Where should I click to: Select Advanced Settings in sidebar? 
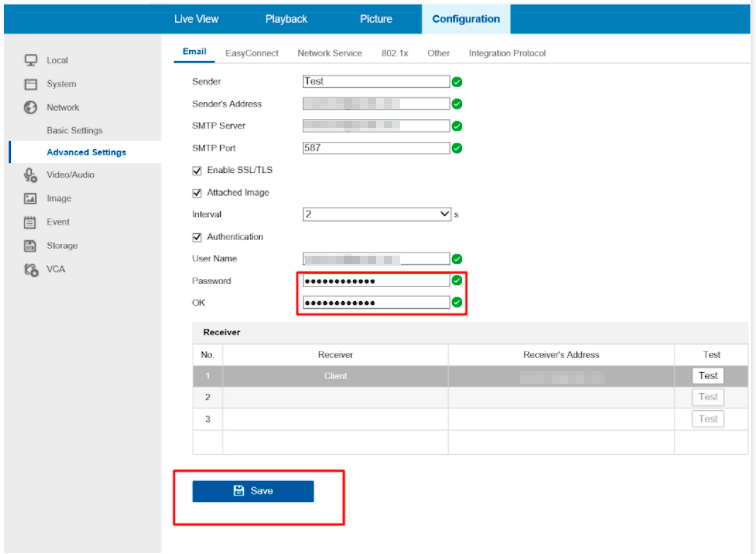coord(86,153)
